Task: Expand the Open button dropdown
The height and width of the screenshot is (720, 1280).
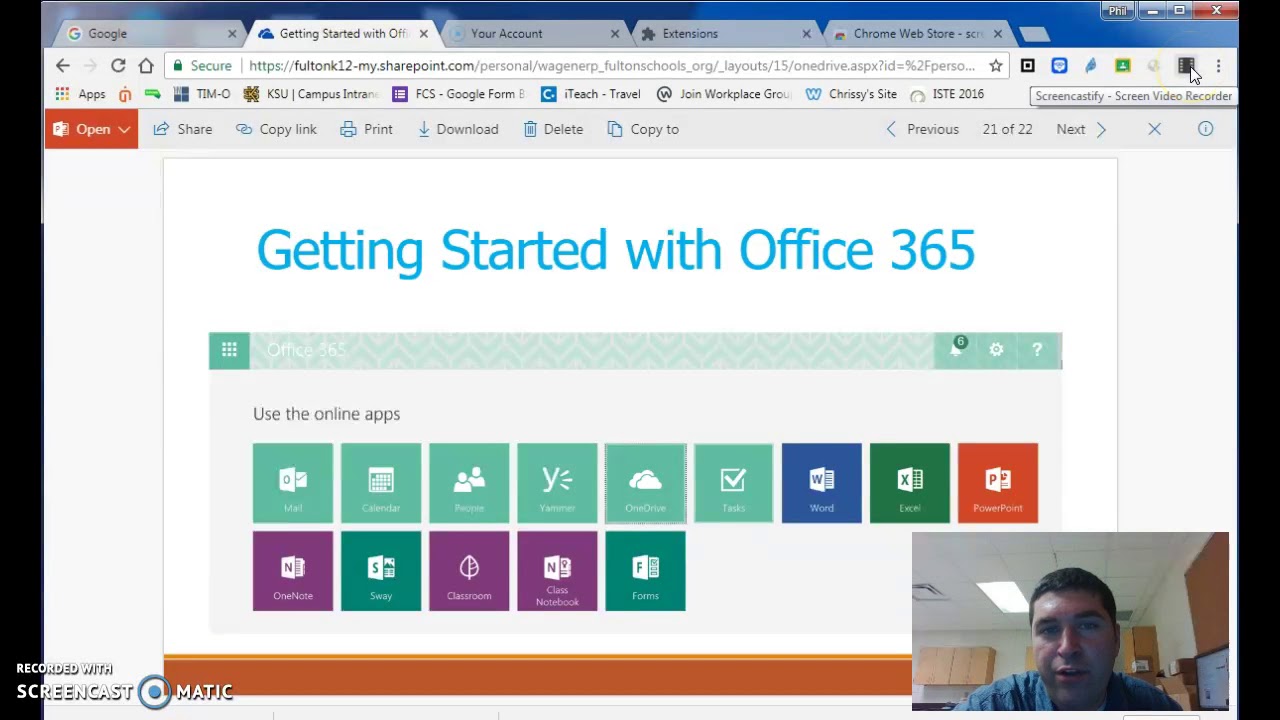Action: (x=124, y=130)
